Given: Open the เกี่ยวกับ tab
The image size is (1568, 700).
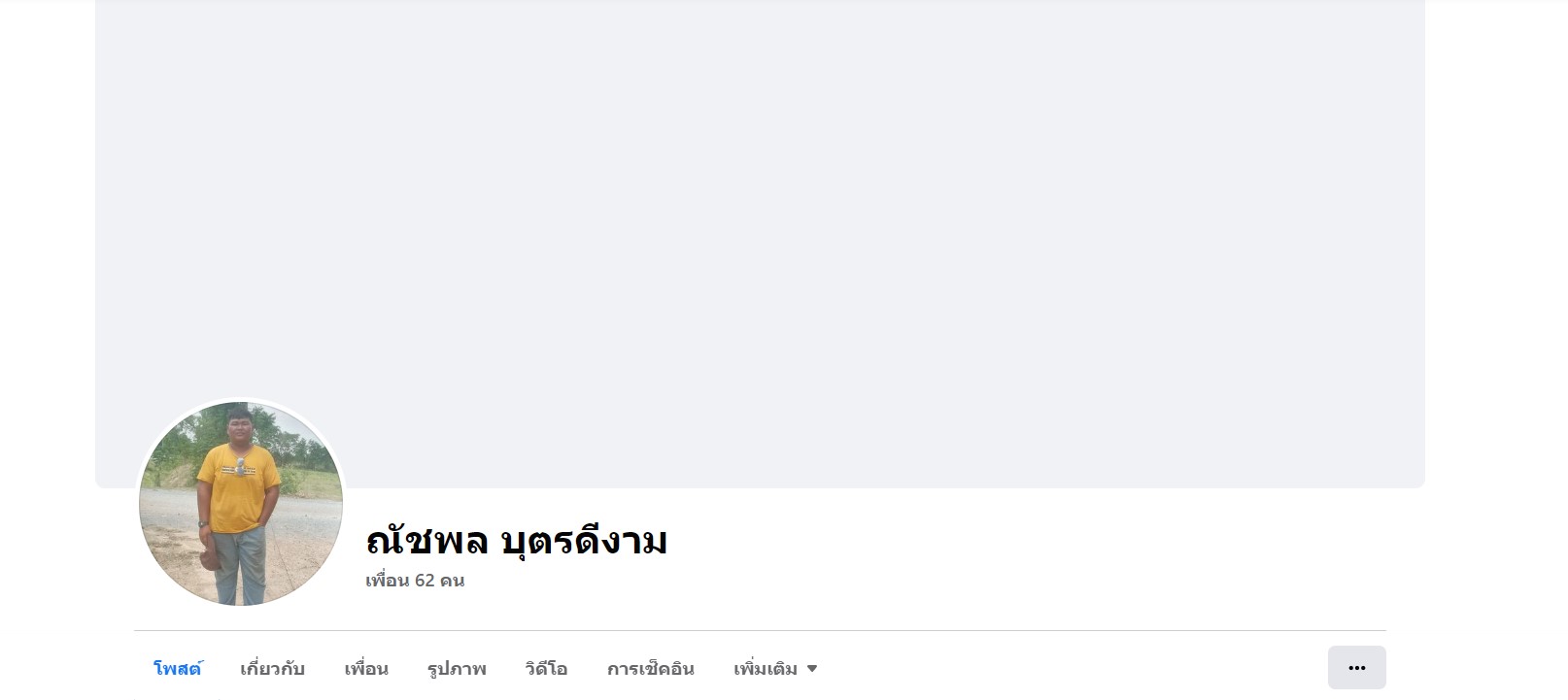Looking at the screenshot, I should [x=272, y=668].
